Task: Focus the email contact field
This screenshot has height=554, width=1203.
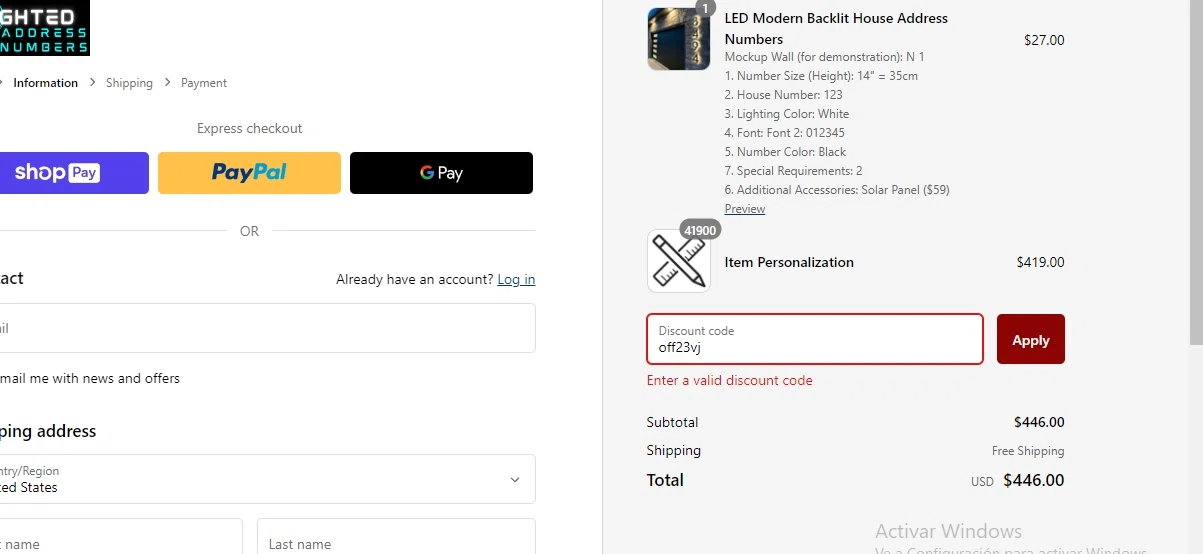Action: pyautogui.click(x=266, y=328)
